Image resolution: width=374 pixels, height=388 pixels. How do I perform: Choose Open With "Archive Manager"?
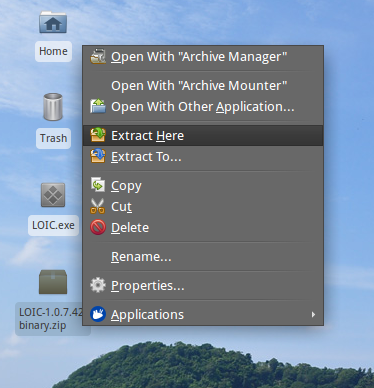tap(203, 57)
